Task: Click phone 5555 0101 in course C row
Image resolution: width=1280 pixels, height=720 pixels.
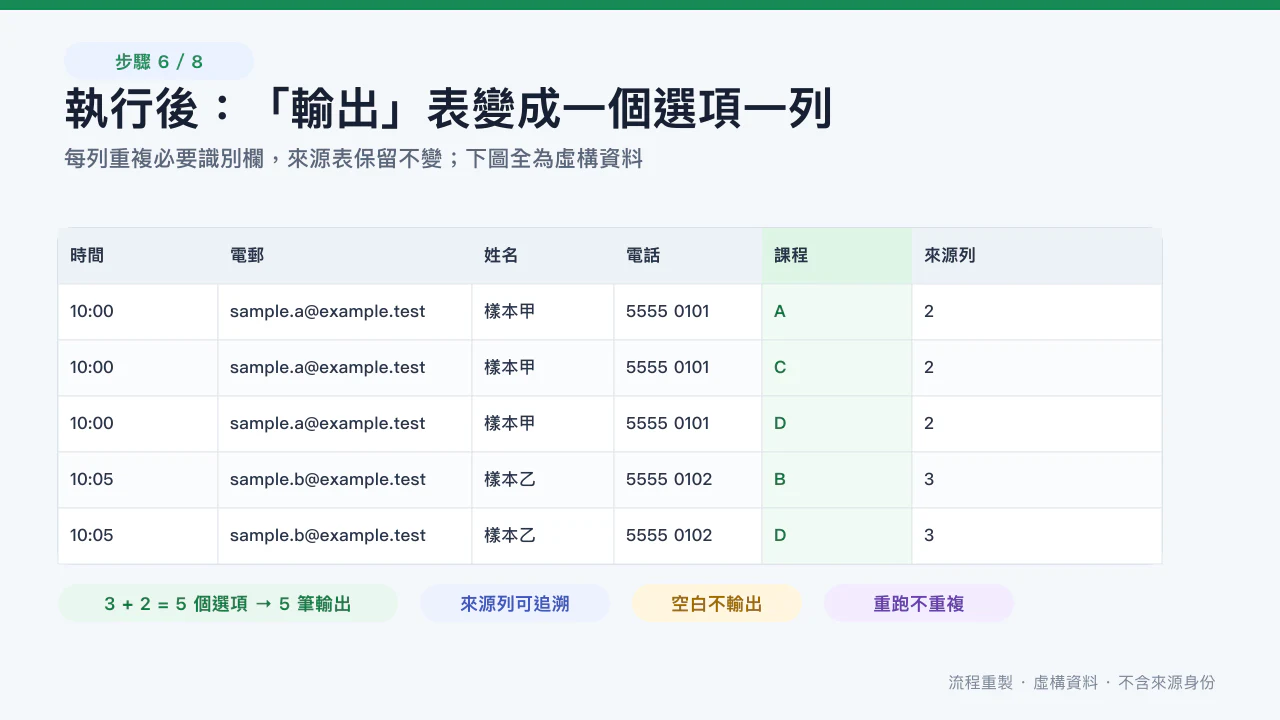Action: click(x=688, y=368)
